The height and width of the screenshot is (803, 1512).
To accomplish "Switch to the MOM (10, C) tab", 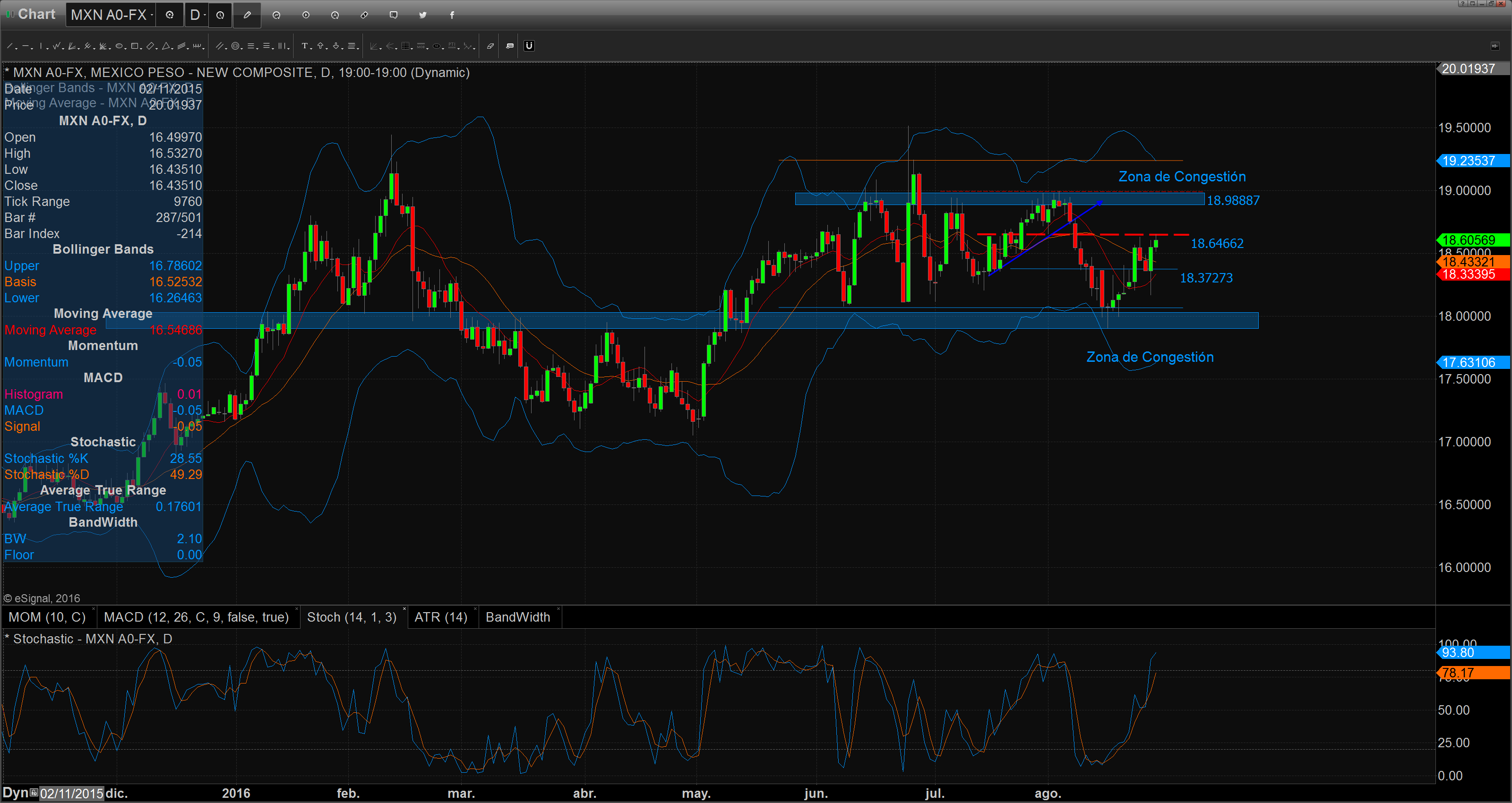I will (x=47, y=617).
